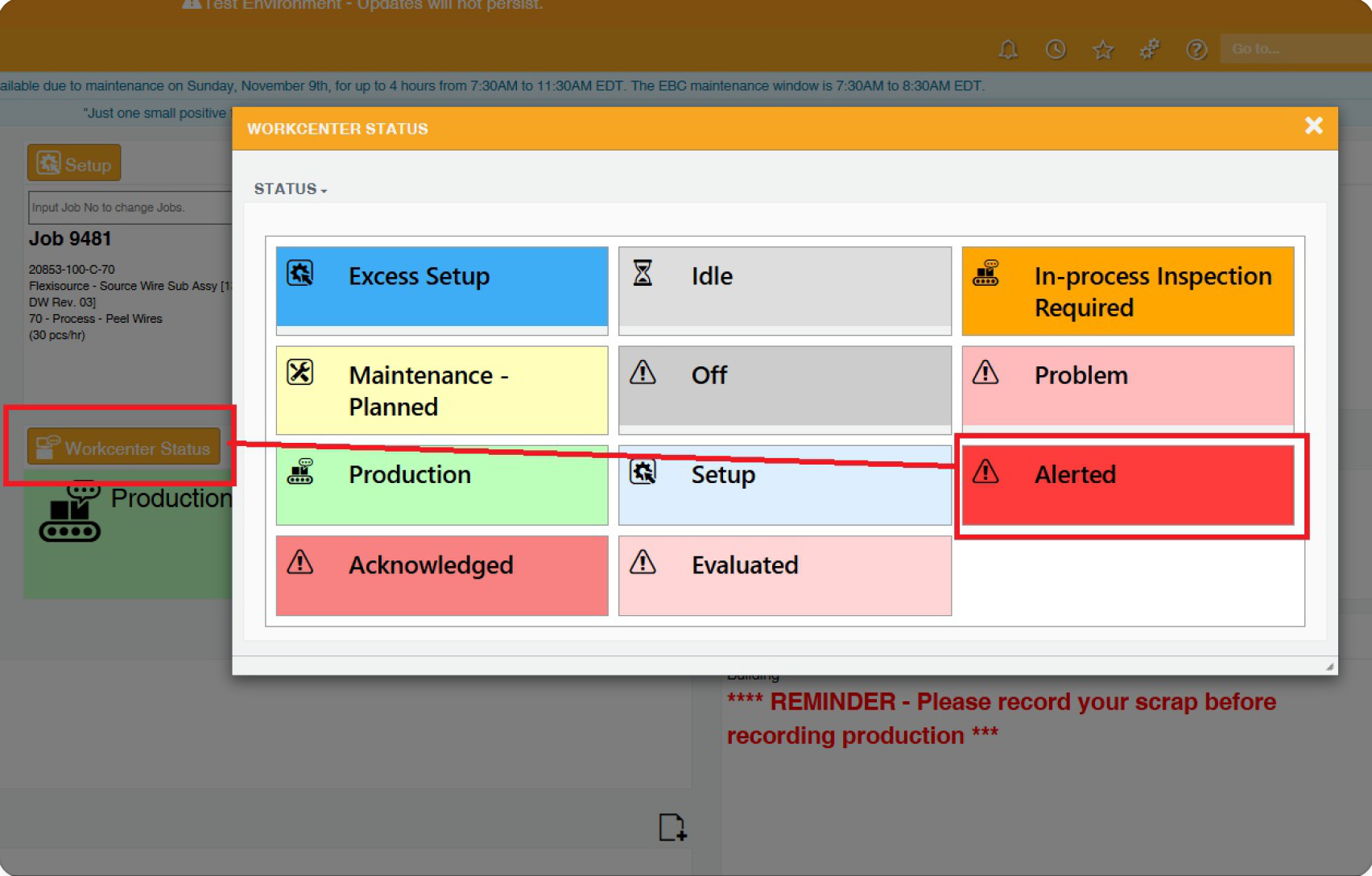
Task: Choose the light-blue Setup status tile
Action: click(784, 485)
